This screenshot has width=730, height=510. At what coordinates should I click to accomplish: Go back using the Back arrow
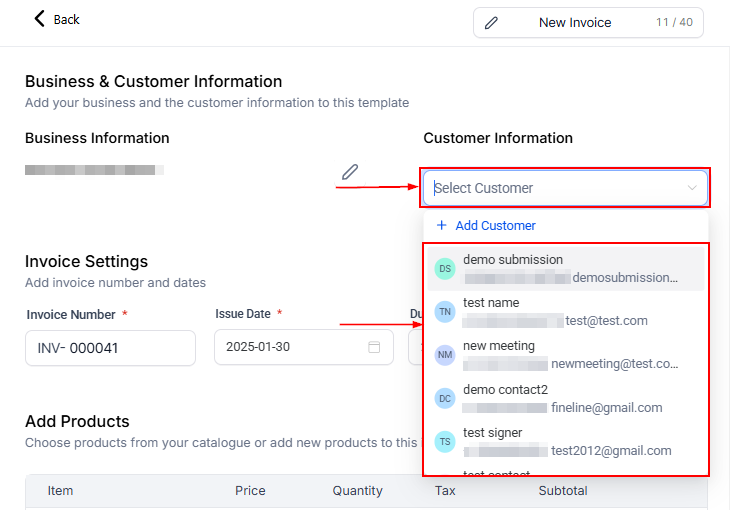(40, 19)
